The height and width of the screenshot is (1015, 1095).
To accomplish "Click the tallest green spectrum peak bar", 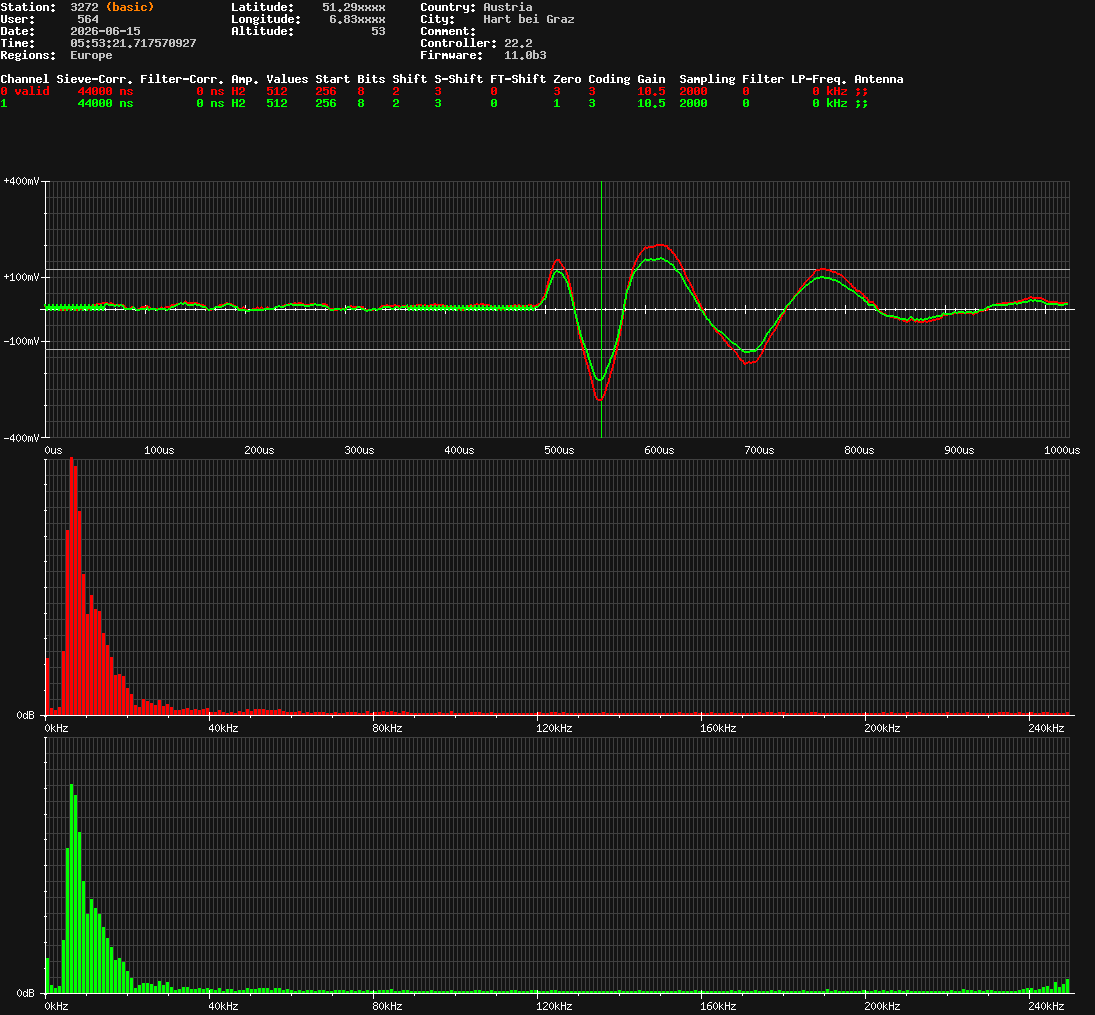I will 71,889.
